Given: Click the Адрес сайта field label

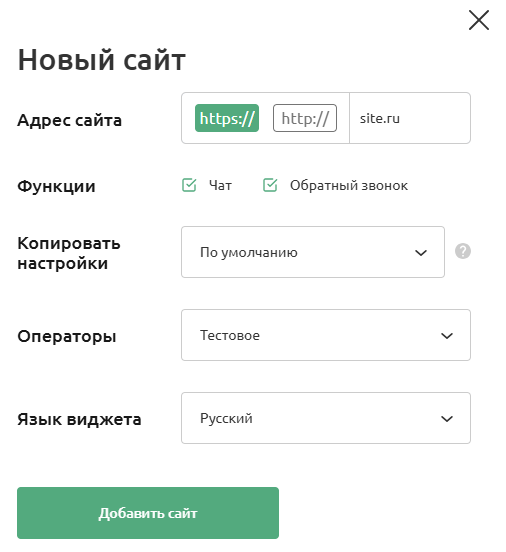Looking at the screenshot, I should pos(70,120).
